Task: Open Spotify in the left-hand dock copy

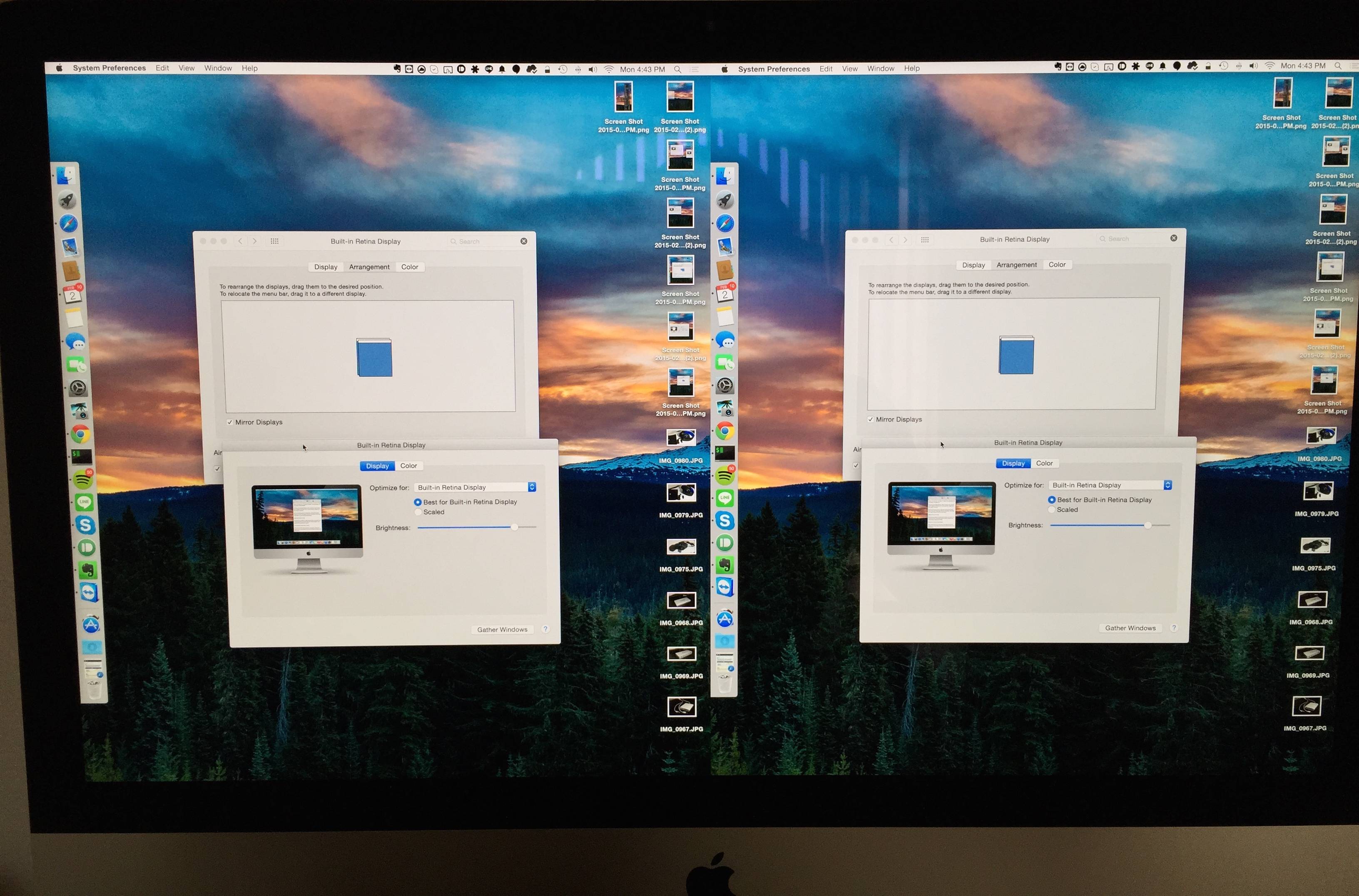Action: pyautogui.click(x=83, y=480)
